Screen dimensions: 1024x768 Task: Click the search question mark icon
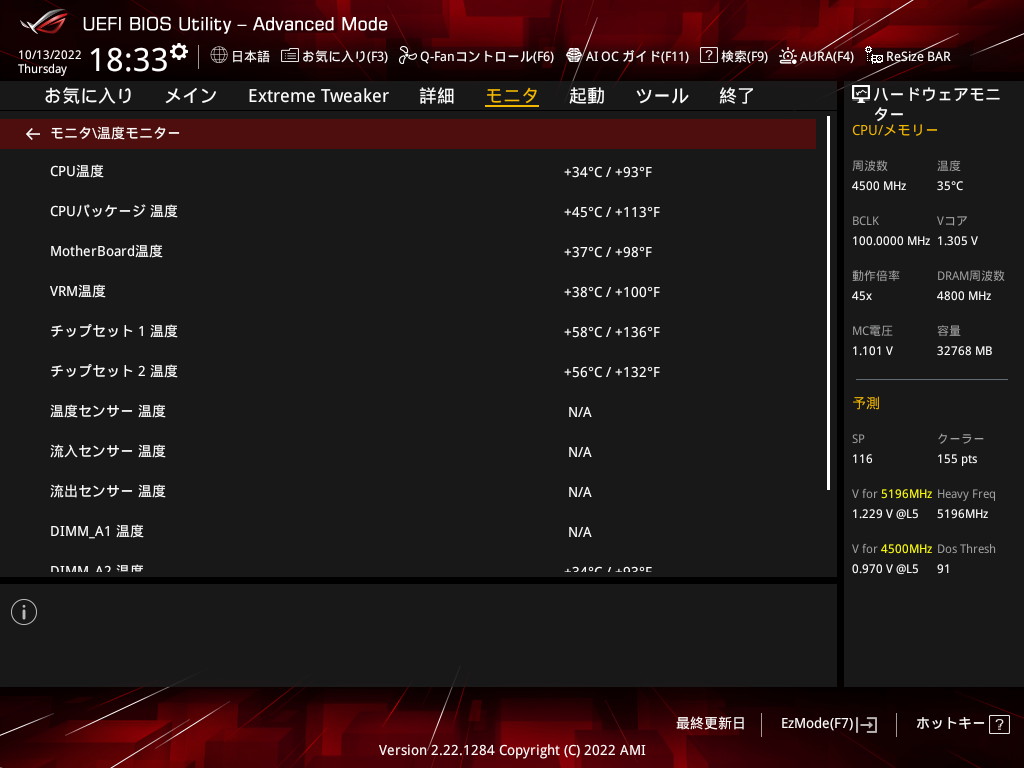point(709,56)
